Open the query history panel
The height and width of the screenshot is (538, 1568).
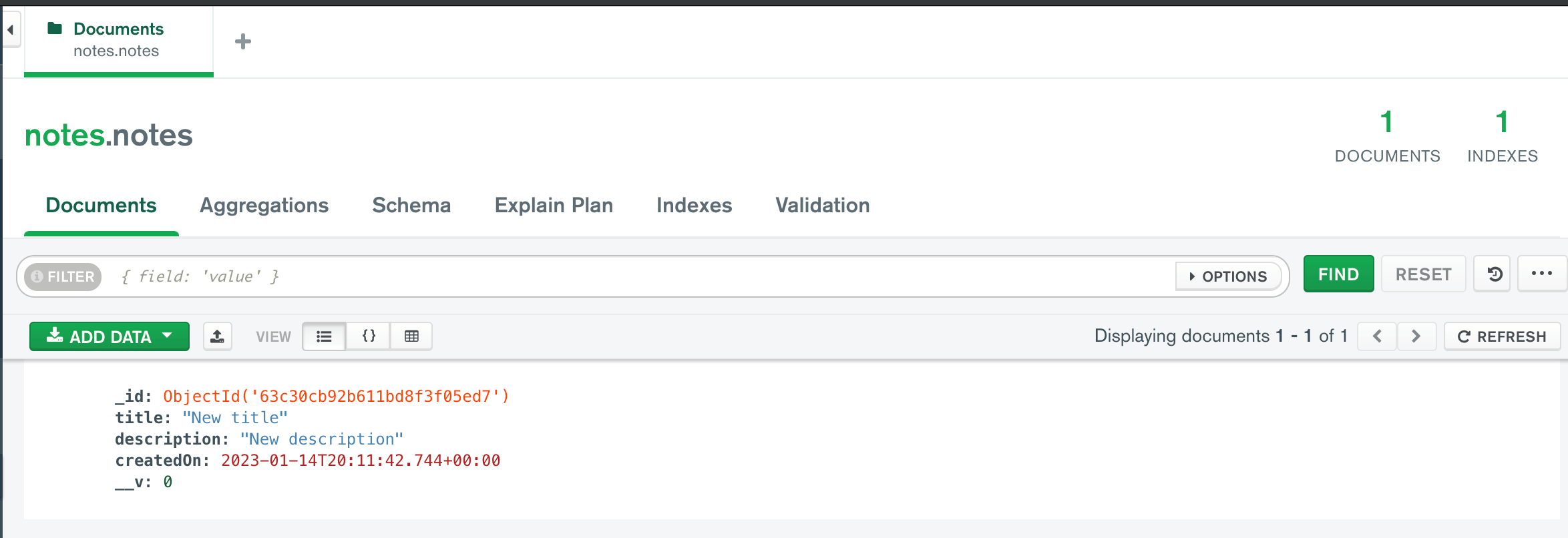pos(1492,274)
